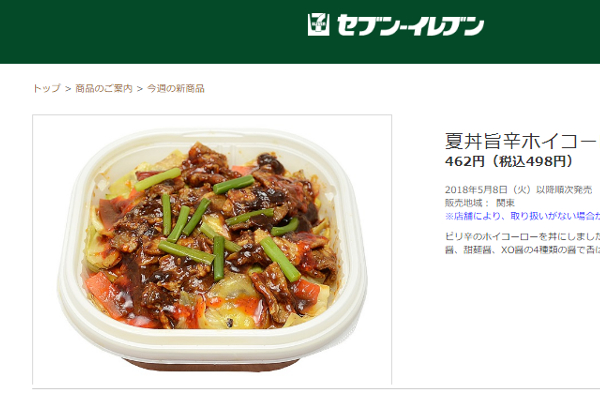Click the second description line with XO醤

[522, 250]
